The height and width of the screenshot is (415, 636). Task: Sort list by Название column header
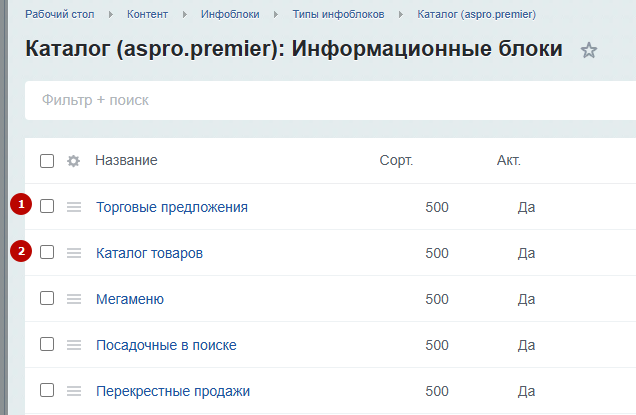click(x=126, y=160)
